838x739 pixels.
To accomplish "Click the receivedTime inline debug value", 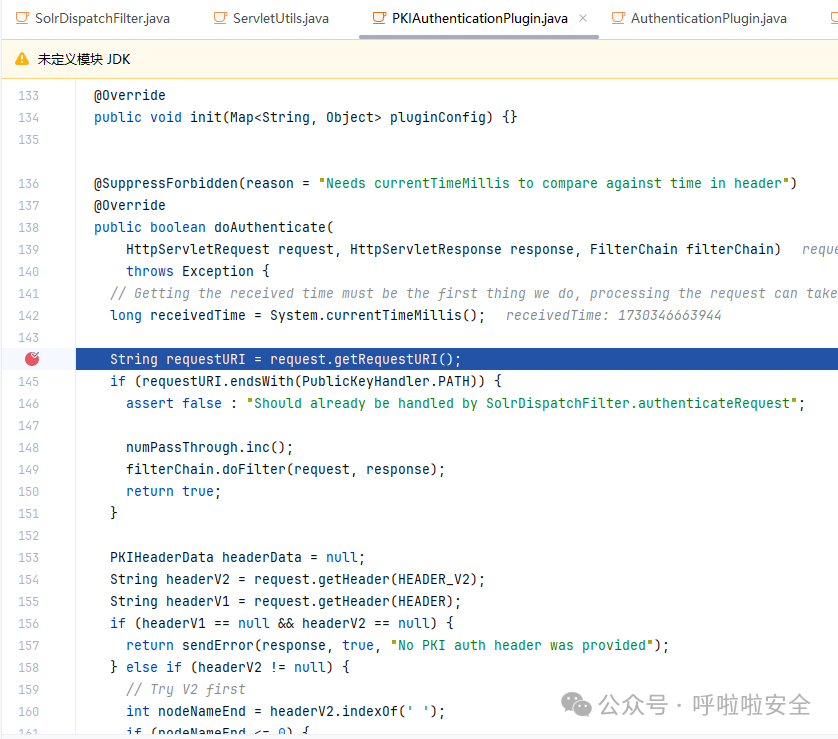I will (614, 316).
